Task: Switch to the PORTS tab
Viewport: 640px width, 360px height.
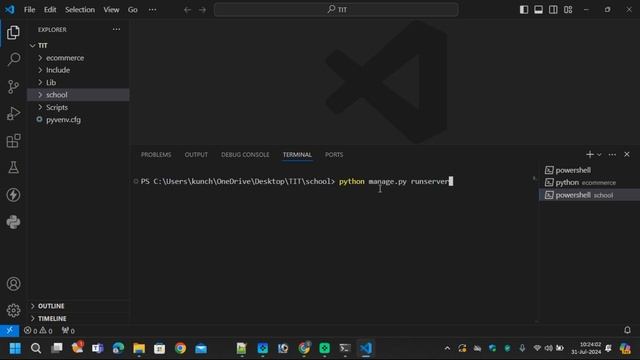Action: tap(334, 155)
